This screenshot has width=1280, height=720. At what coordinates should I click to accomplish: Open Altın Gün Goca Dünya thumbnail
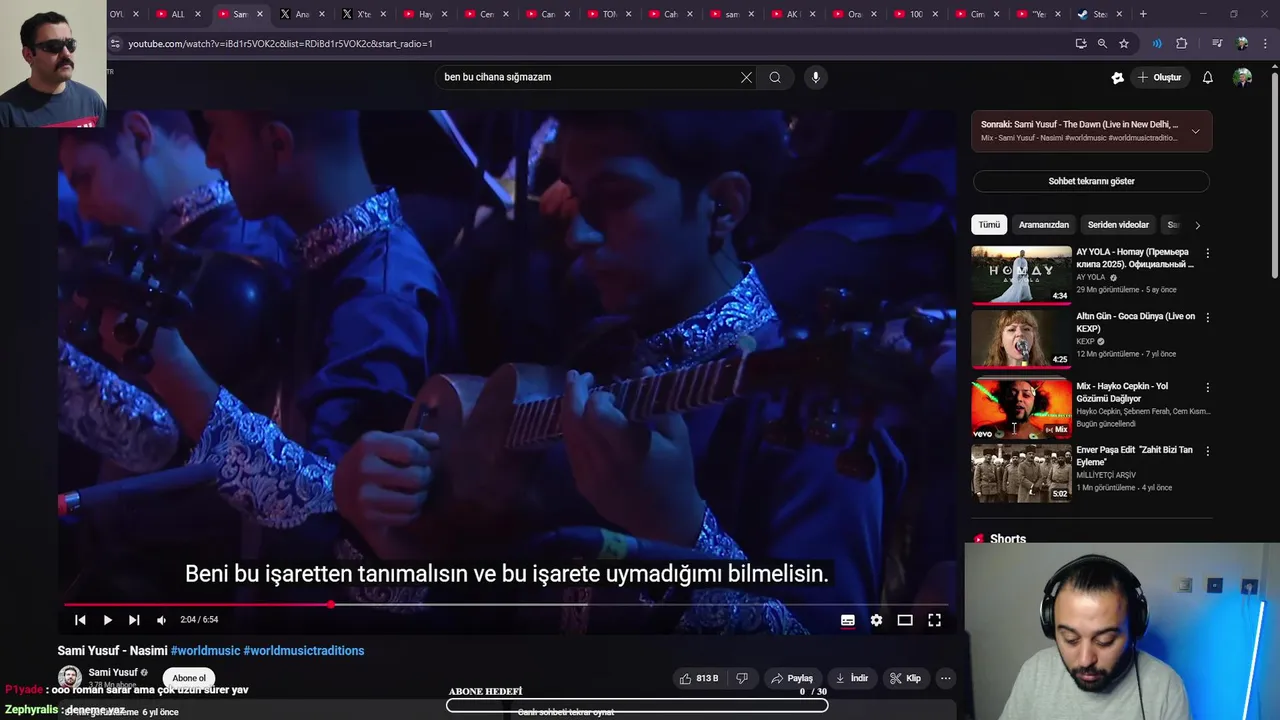pyautogui.click(x=1021, y=338)
